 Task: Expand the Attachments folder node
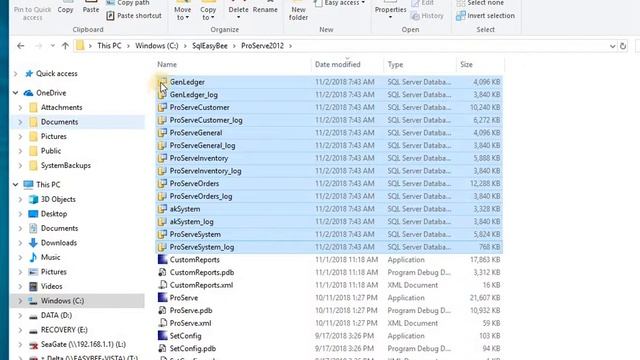coord(20,108)
